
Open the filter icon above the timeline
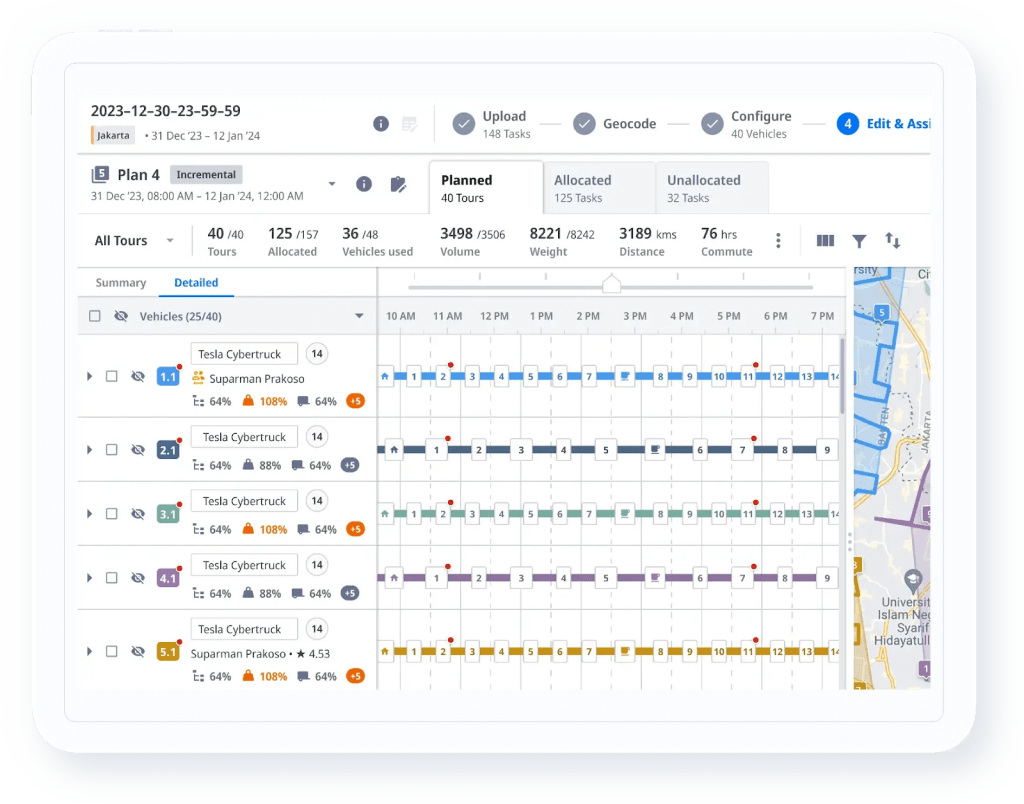[859, 240]
